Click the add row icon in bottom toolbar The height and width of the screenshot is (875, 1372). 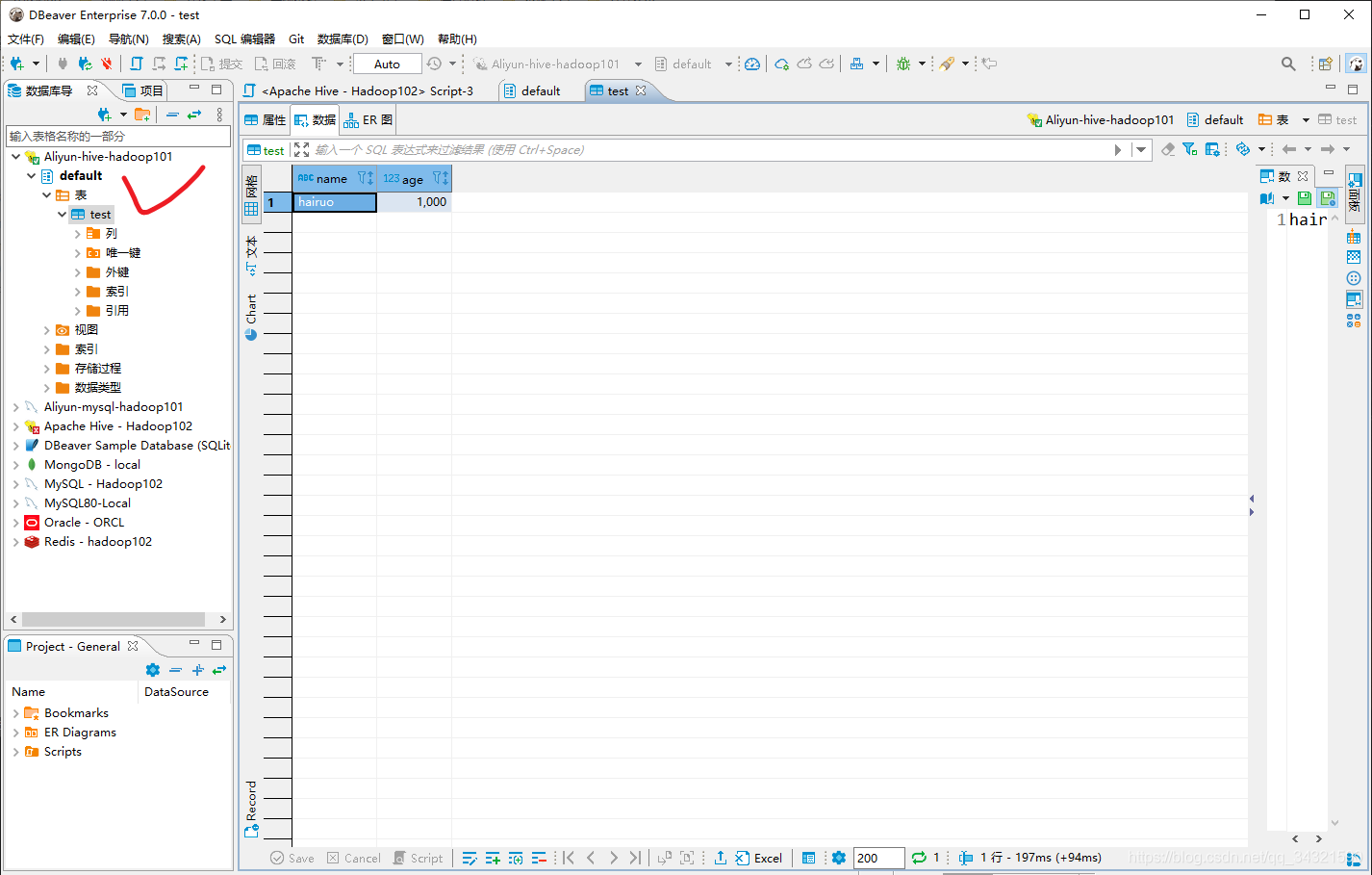tap(492, 858)
